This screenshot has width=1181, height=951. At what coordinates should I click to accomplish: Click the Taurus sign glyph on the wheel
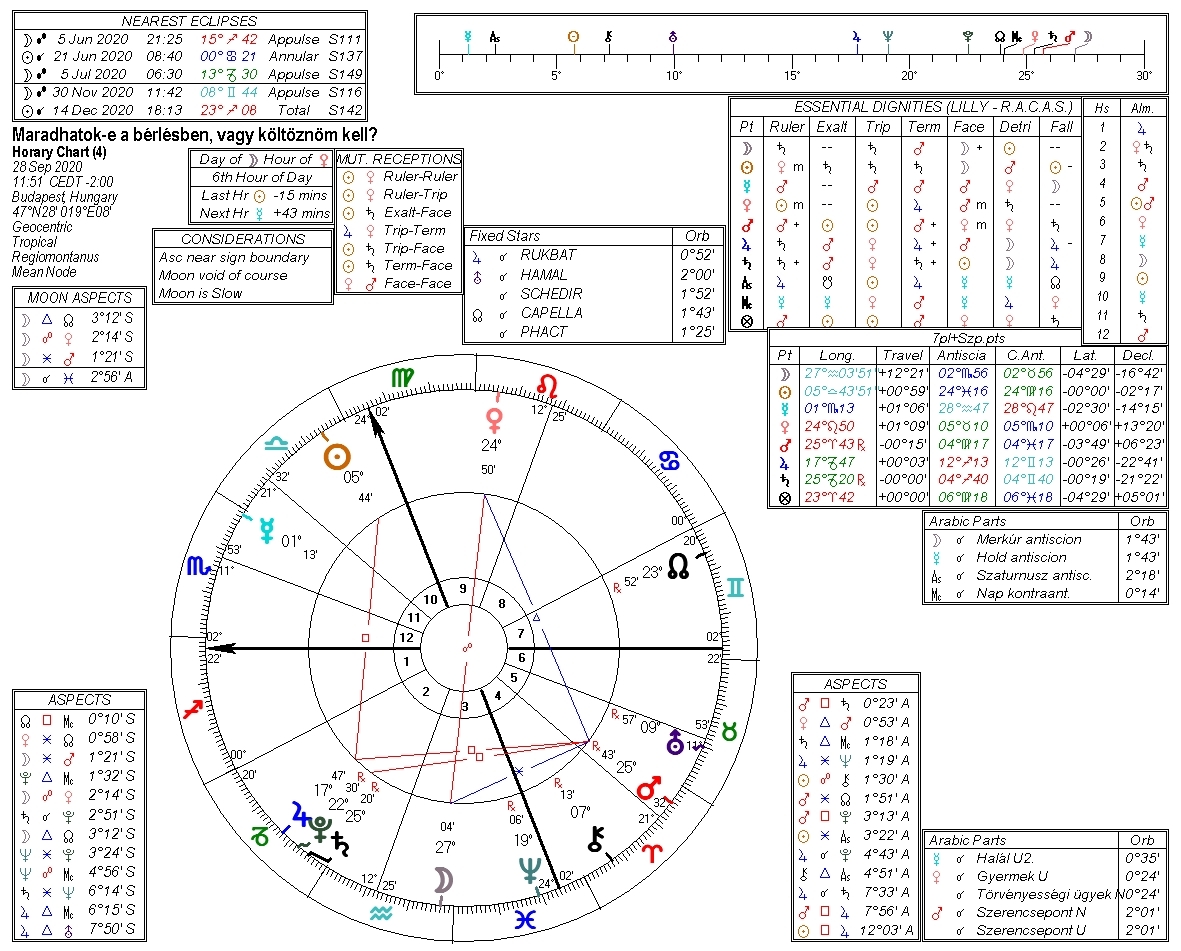[x=728, y=730]
